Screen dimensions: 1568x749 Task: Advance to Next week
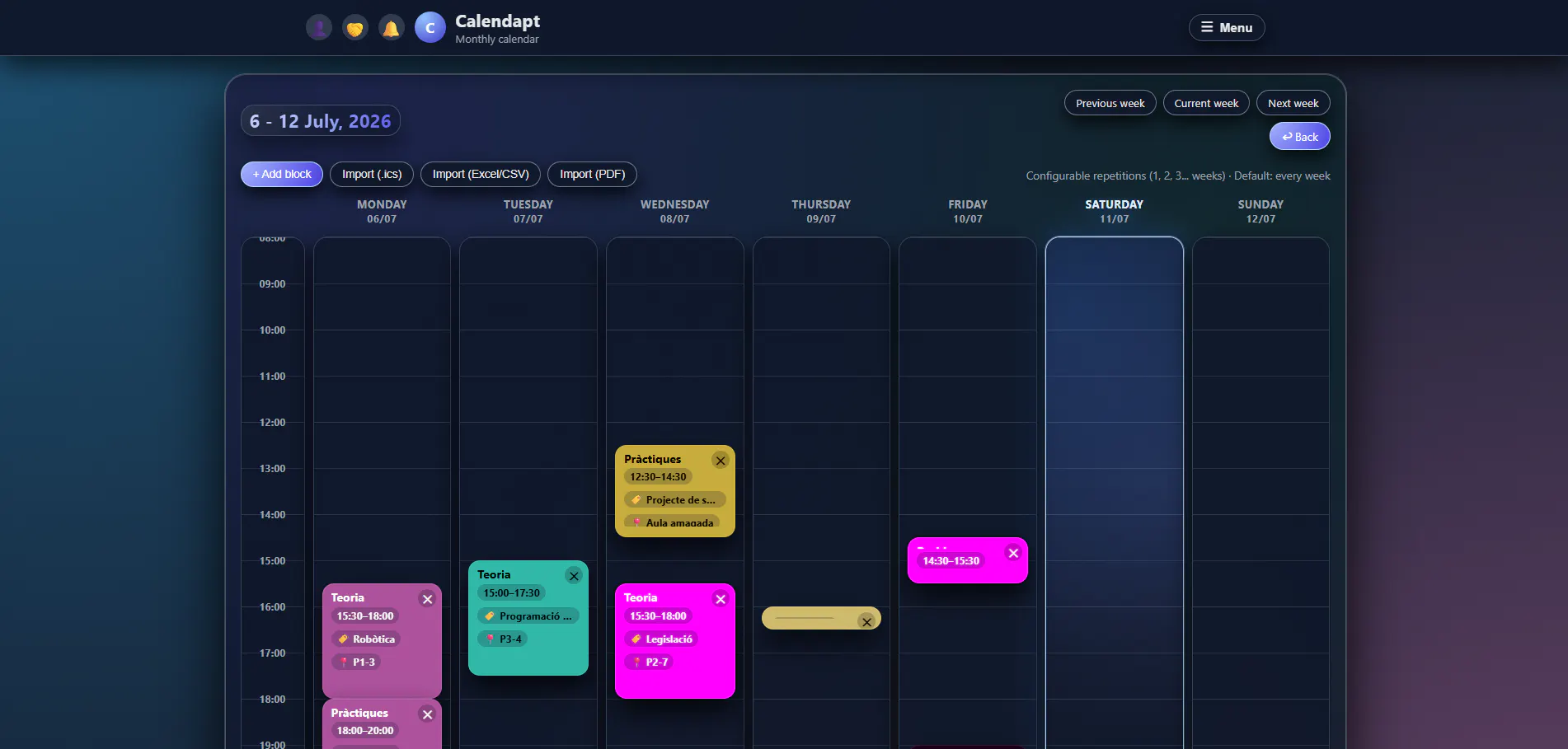click(x=1293, y=103)
